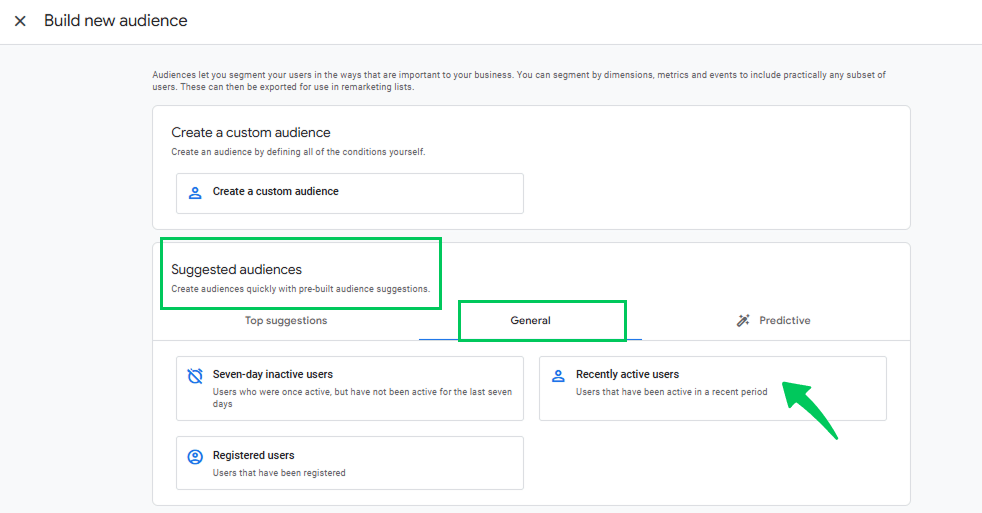982x513 pixels.
Task: Click the Build new audience page title
Action: (115, 21)
